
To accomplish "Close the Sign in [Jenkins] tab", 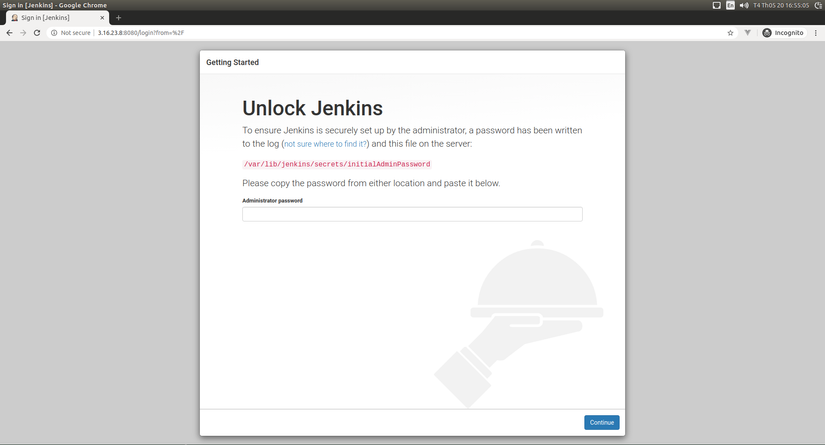I will pos(102,17).
